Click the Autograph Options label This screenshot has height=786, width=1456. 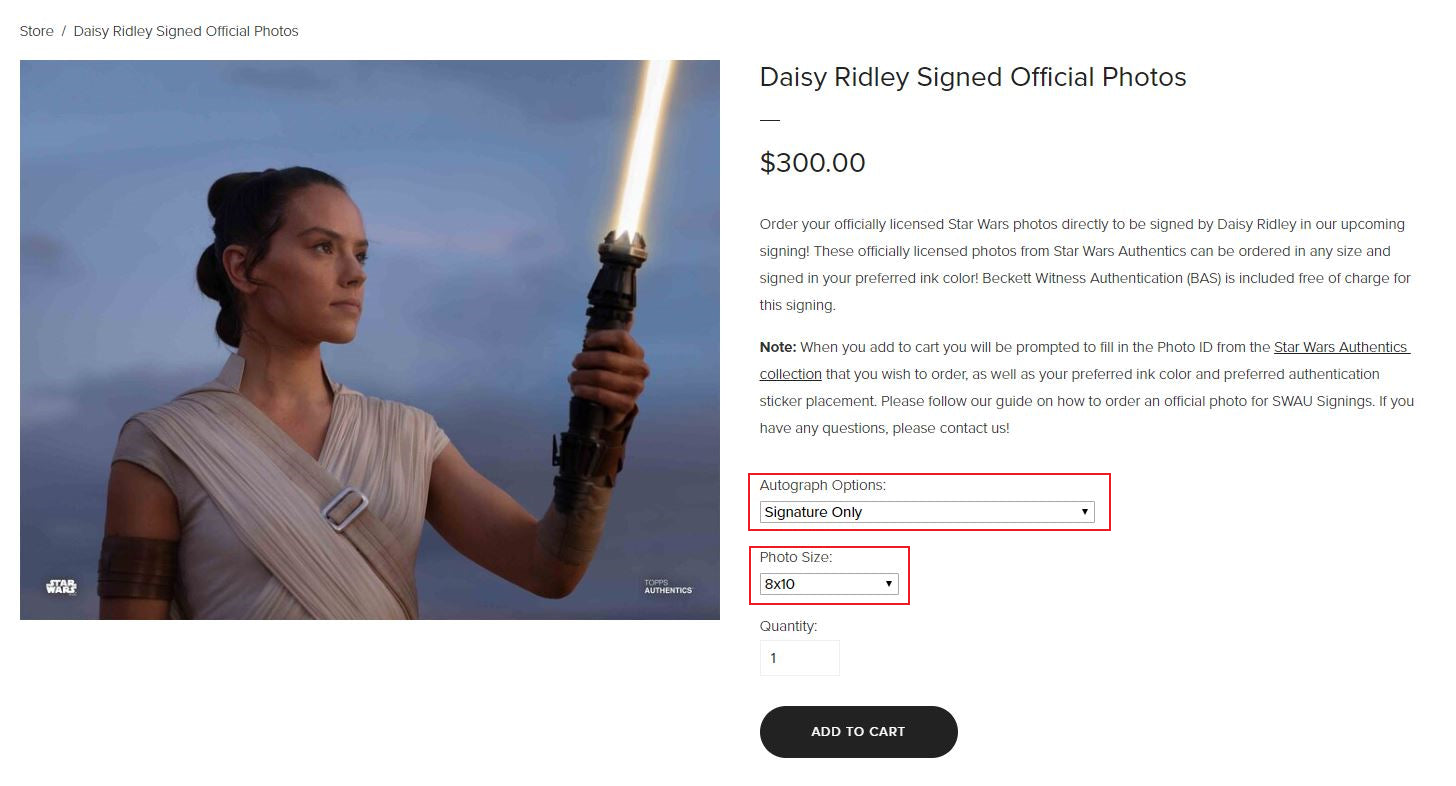coord(822,485)
